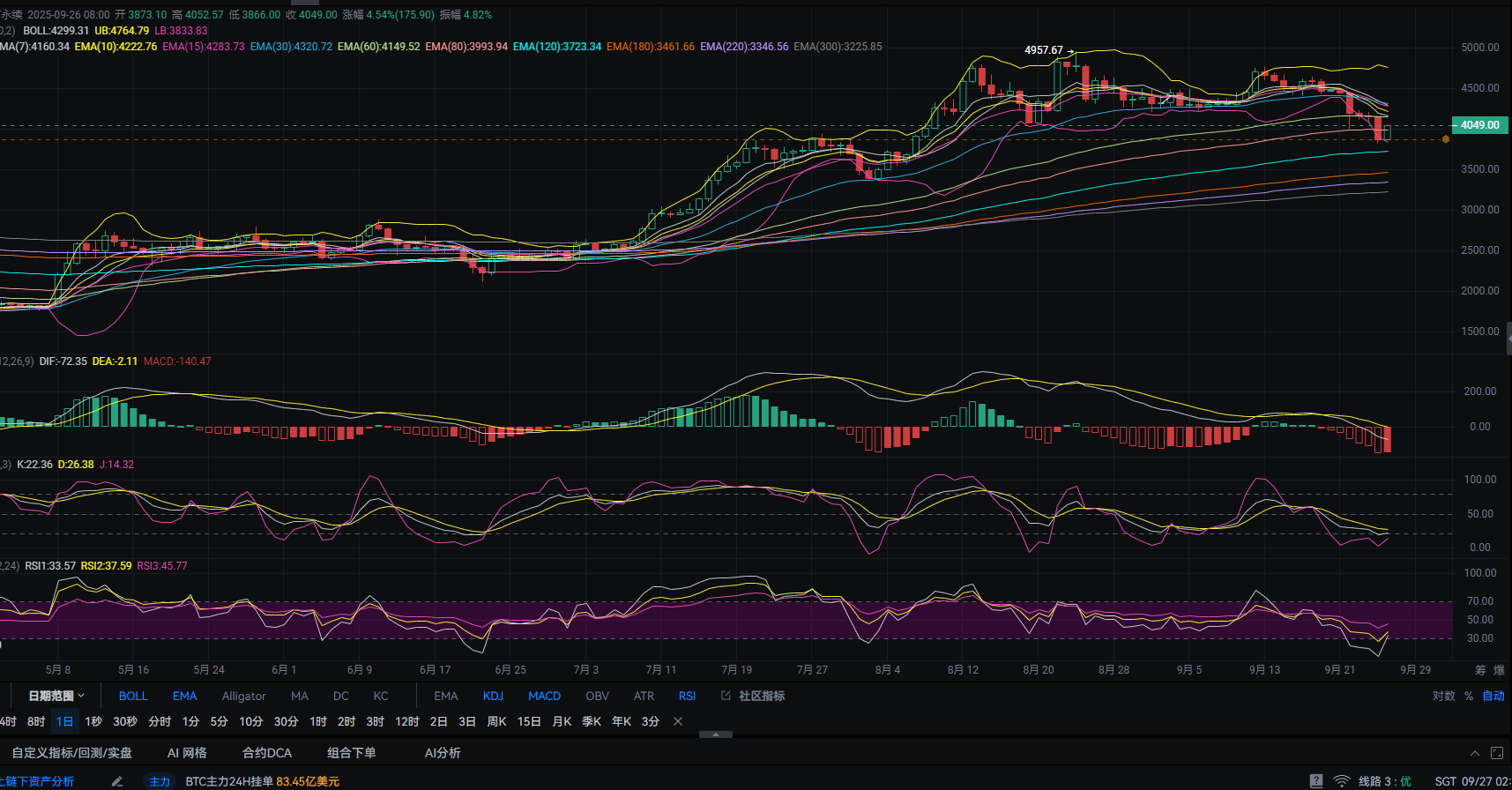Enable the Alligator indicator

click(x=244, y=696)
